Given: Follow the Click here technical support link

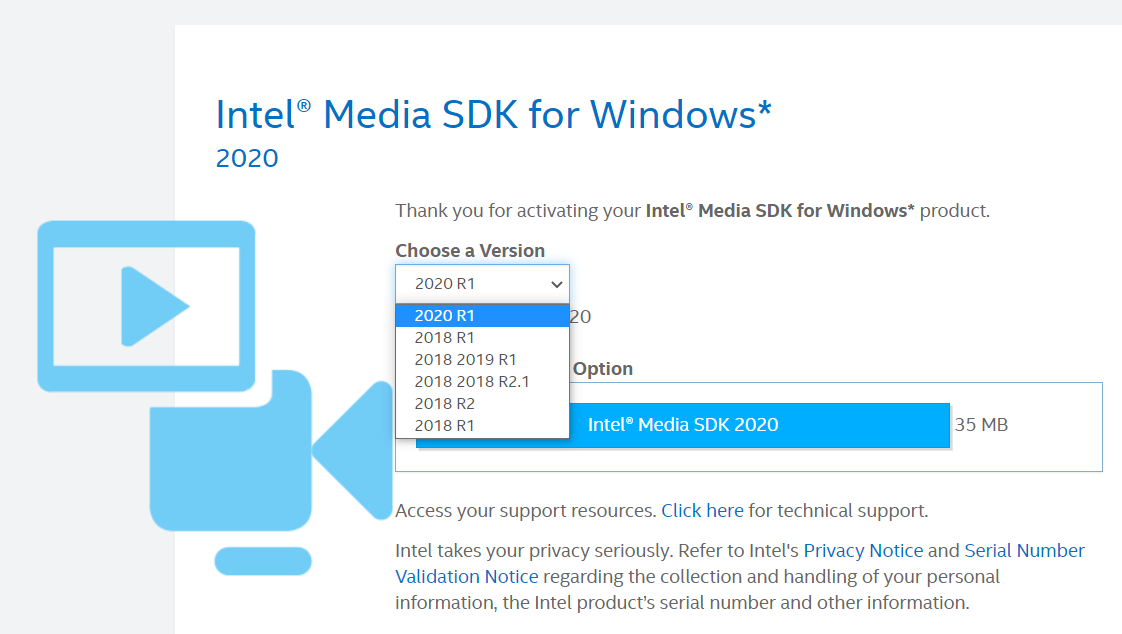Looking at the screenshot, I should [x=702, y=511].
